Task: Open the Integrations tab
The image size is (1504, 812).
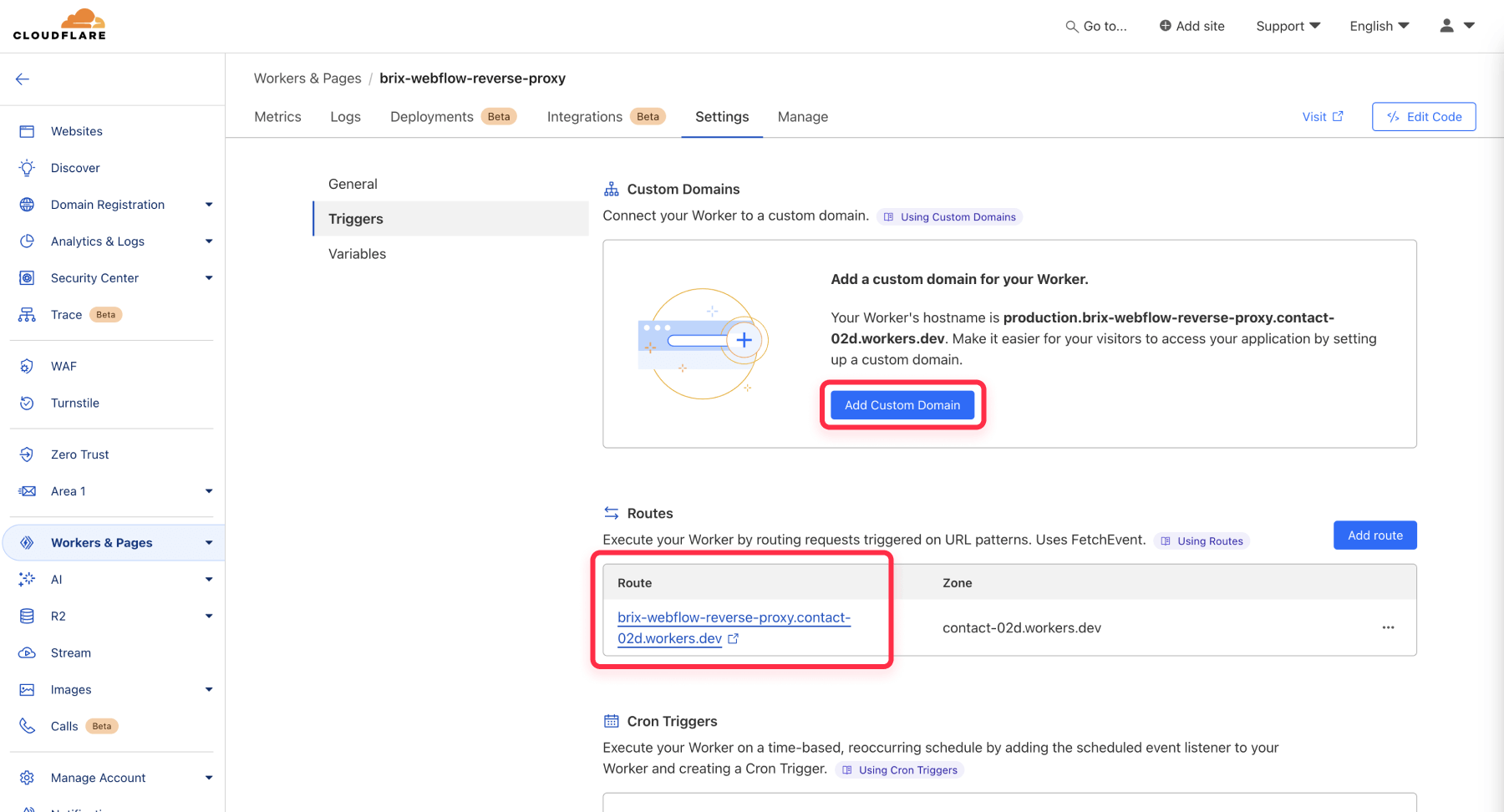Action: point(606,117)
